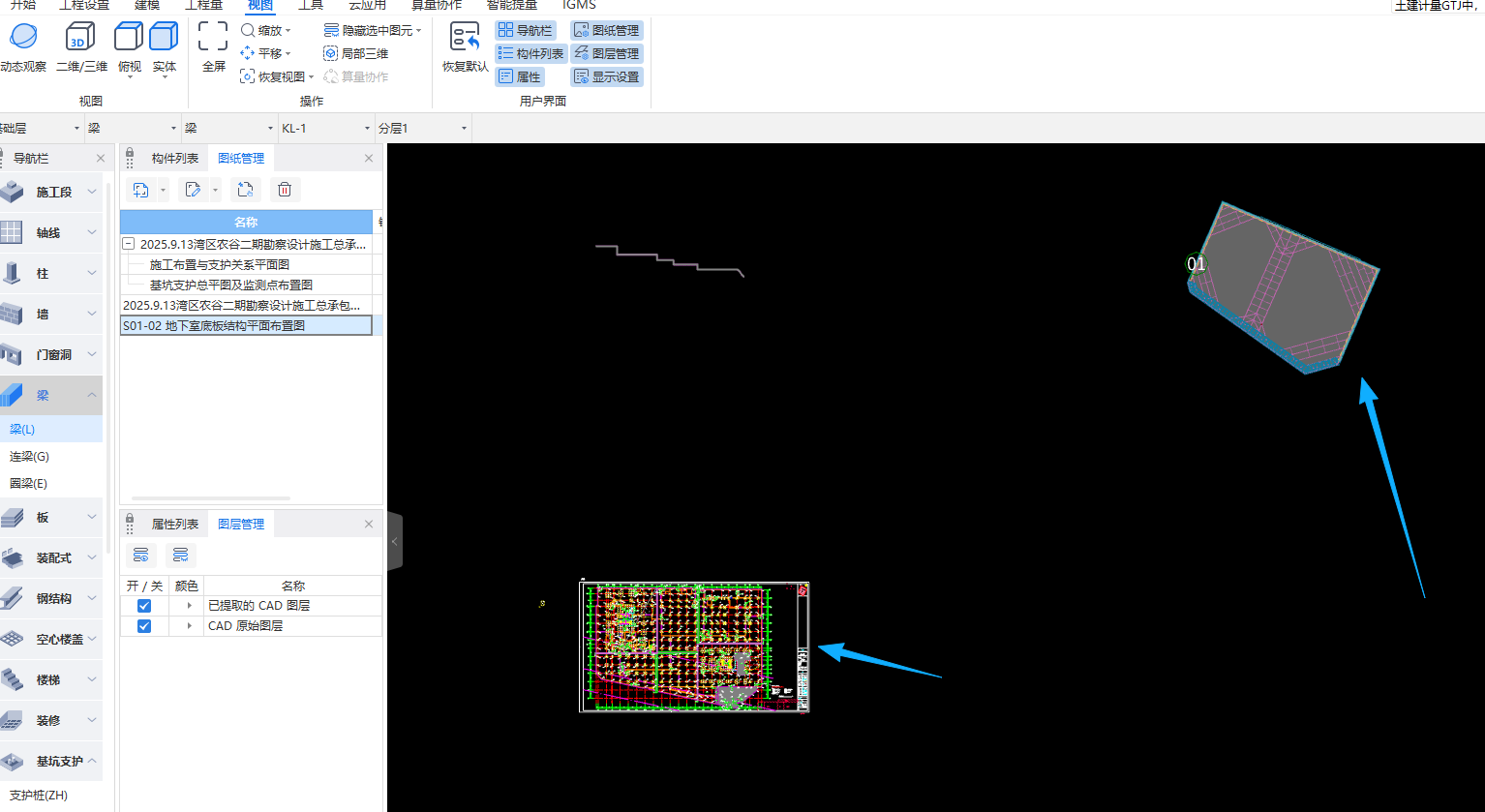Screen dimensions: 1485x812
Task: Expand color arrow for CAD 原始图层
Action: [189, 626]
